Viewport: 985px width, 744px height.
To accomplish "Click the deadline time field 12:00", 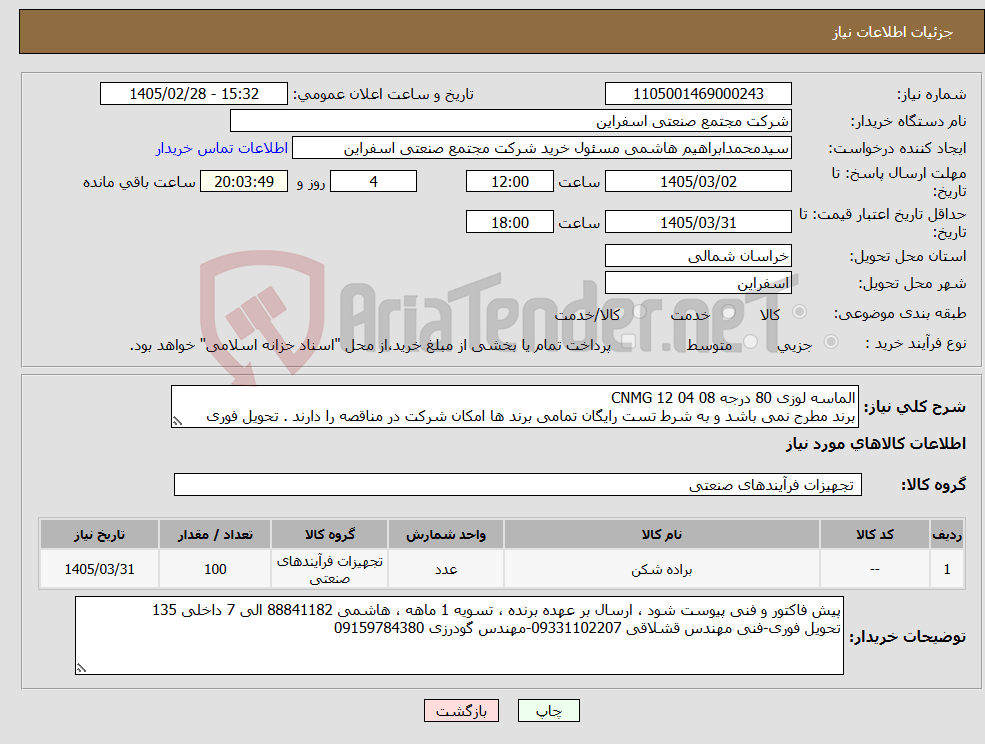I will point(509,182).
